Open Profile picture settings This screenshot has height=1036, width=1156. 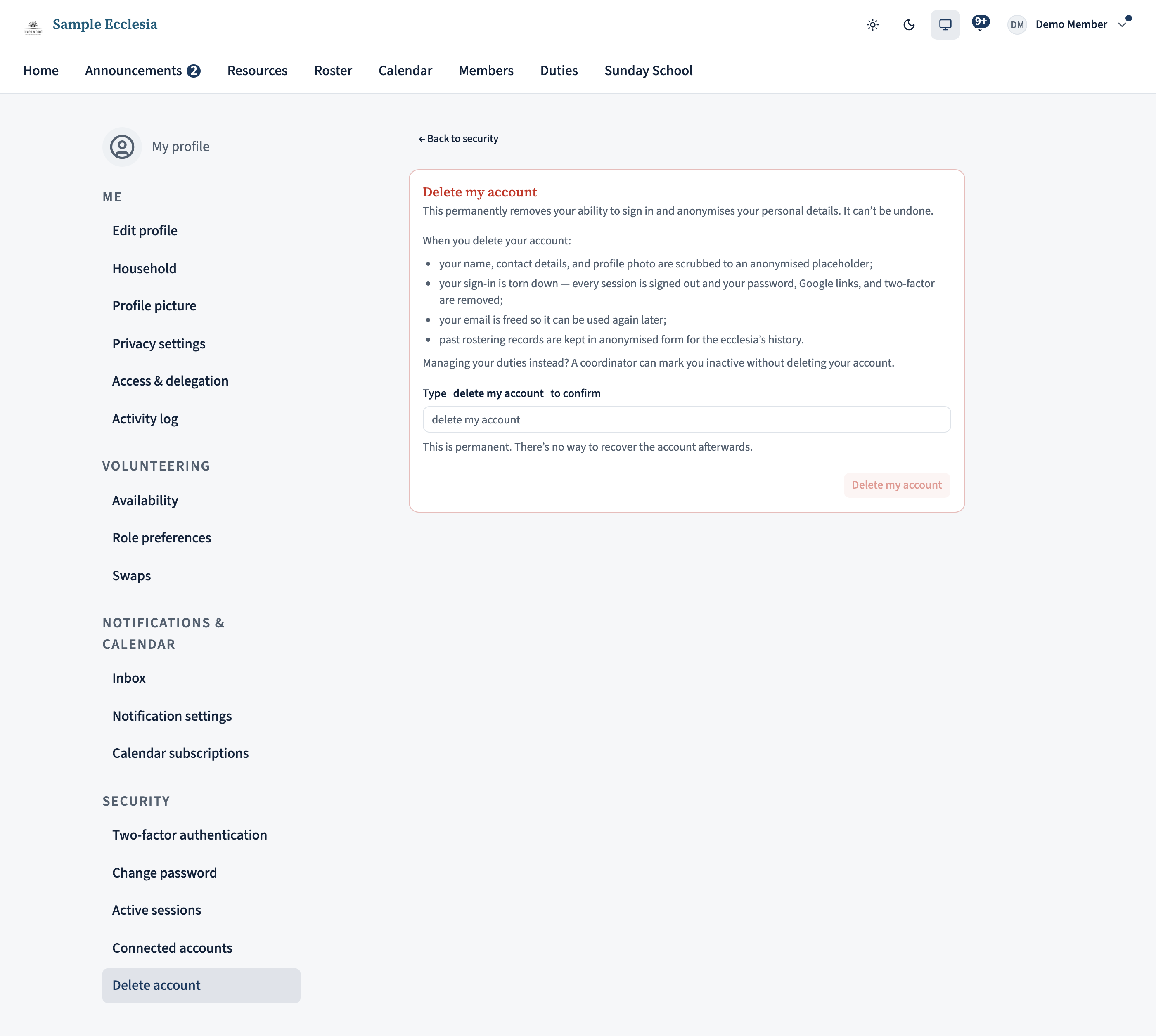201,306
